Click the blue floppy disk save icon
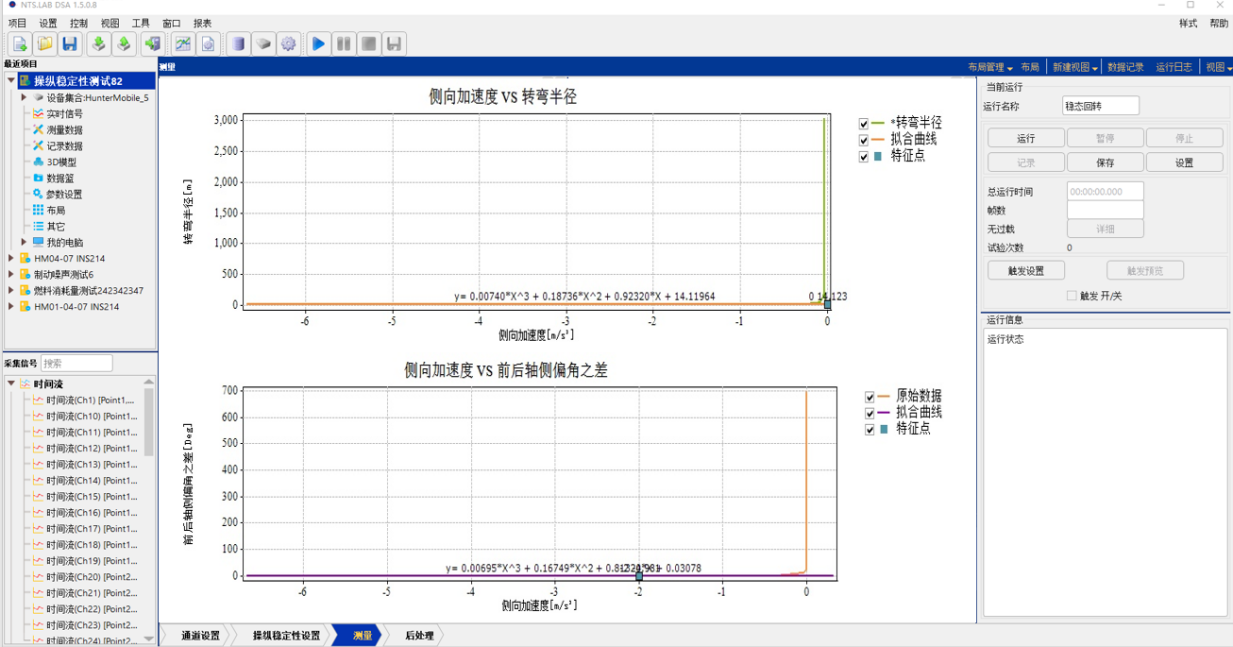 tap(69, 43)
